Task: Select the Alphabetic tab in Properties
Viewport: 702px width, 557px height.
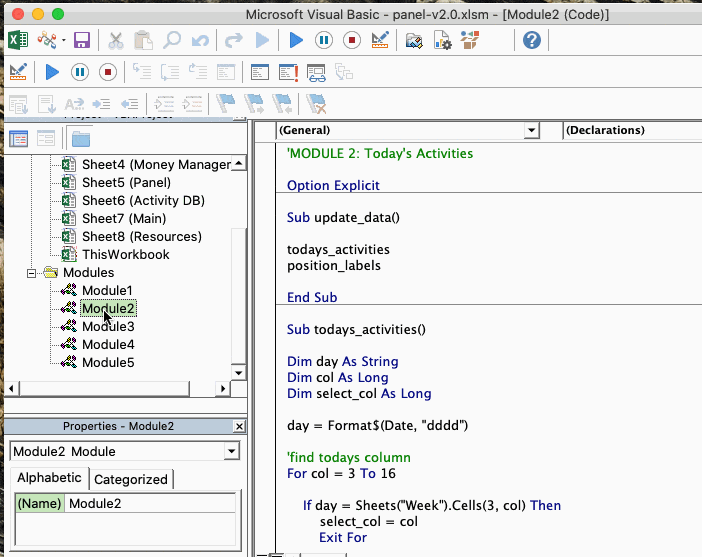Action: pyautogui.click(x=49, y=478)
